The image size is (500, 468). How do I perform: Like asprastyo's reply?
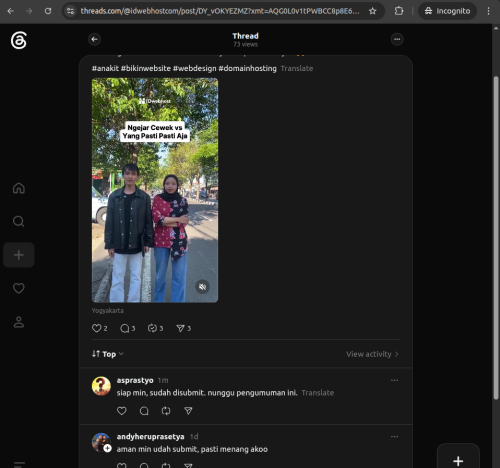122,411
